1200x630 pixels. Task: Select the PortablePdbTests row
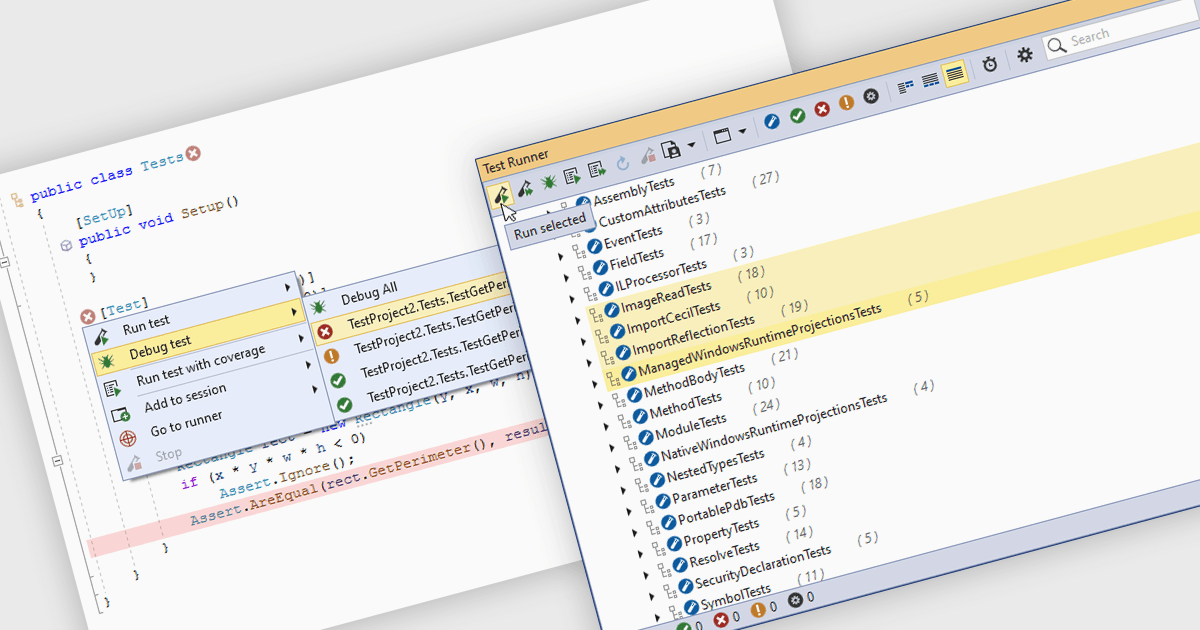[x=726, y=509]
